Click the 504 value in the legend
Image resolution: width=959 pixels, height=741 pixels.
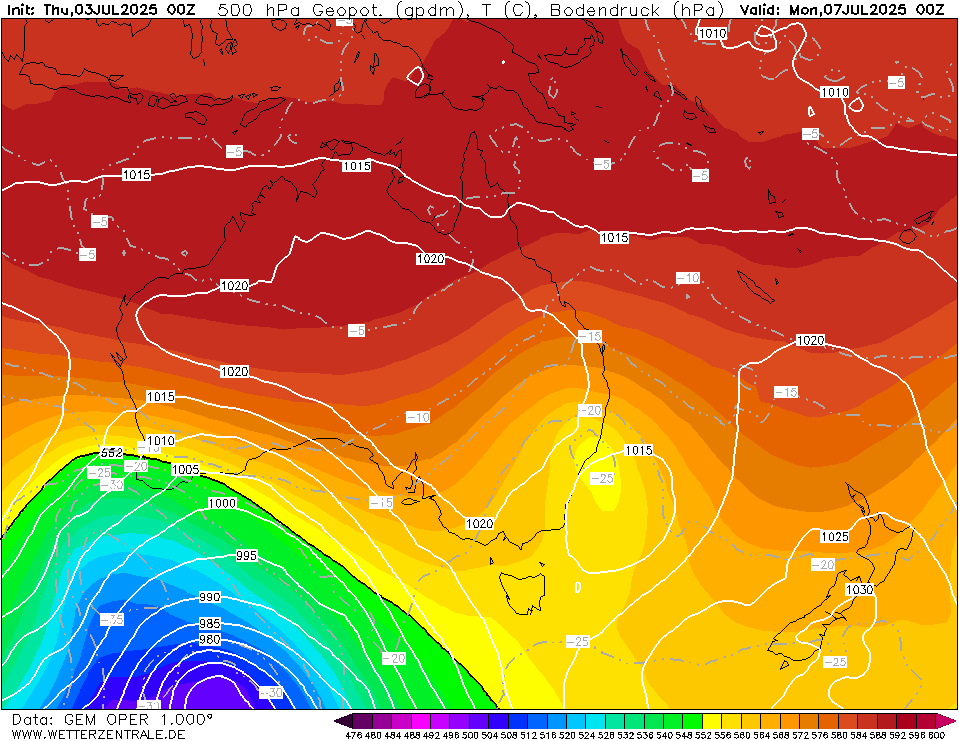point(489,735)
